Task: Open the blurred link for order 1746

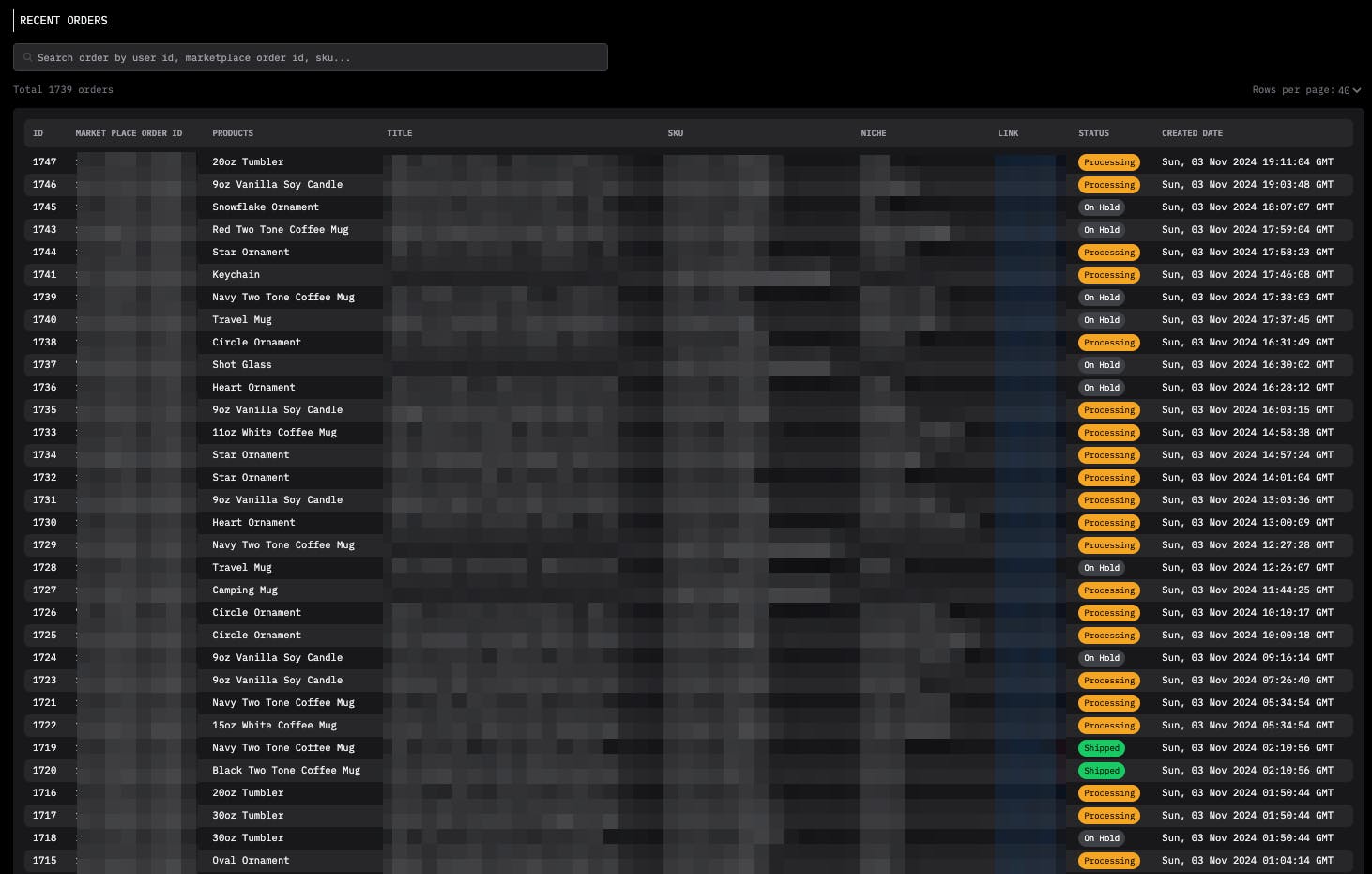Action: tap(1025, 185)
